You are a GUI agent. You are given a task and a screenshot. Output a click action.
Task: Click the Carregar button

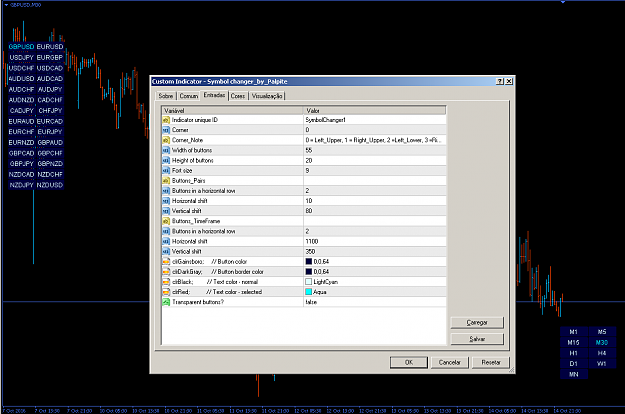click(477, 322)
